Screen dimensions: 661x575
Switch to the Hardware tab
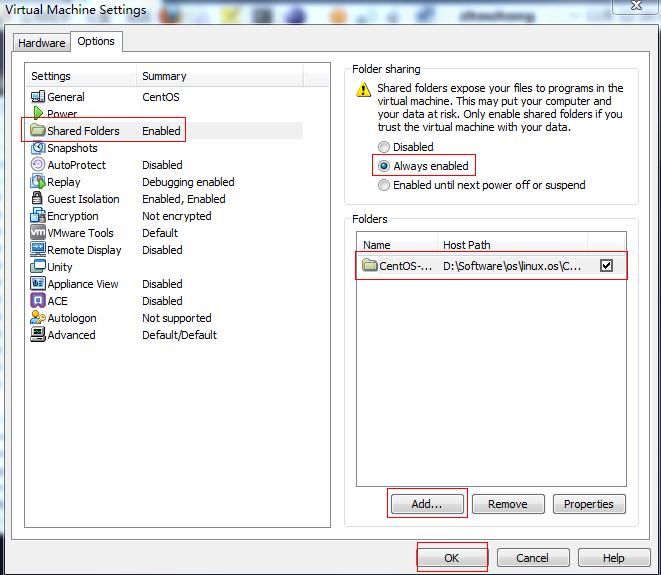click(41, 43)
